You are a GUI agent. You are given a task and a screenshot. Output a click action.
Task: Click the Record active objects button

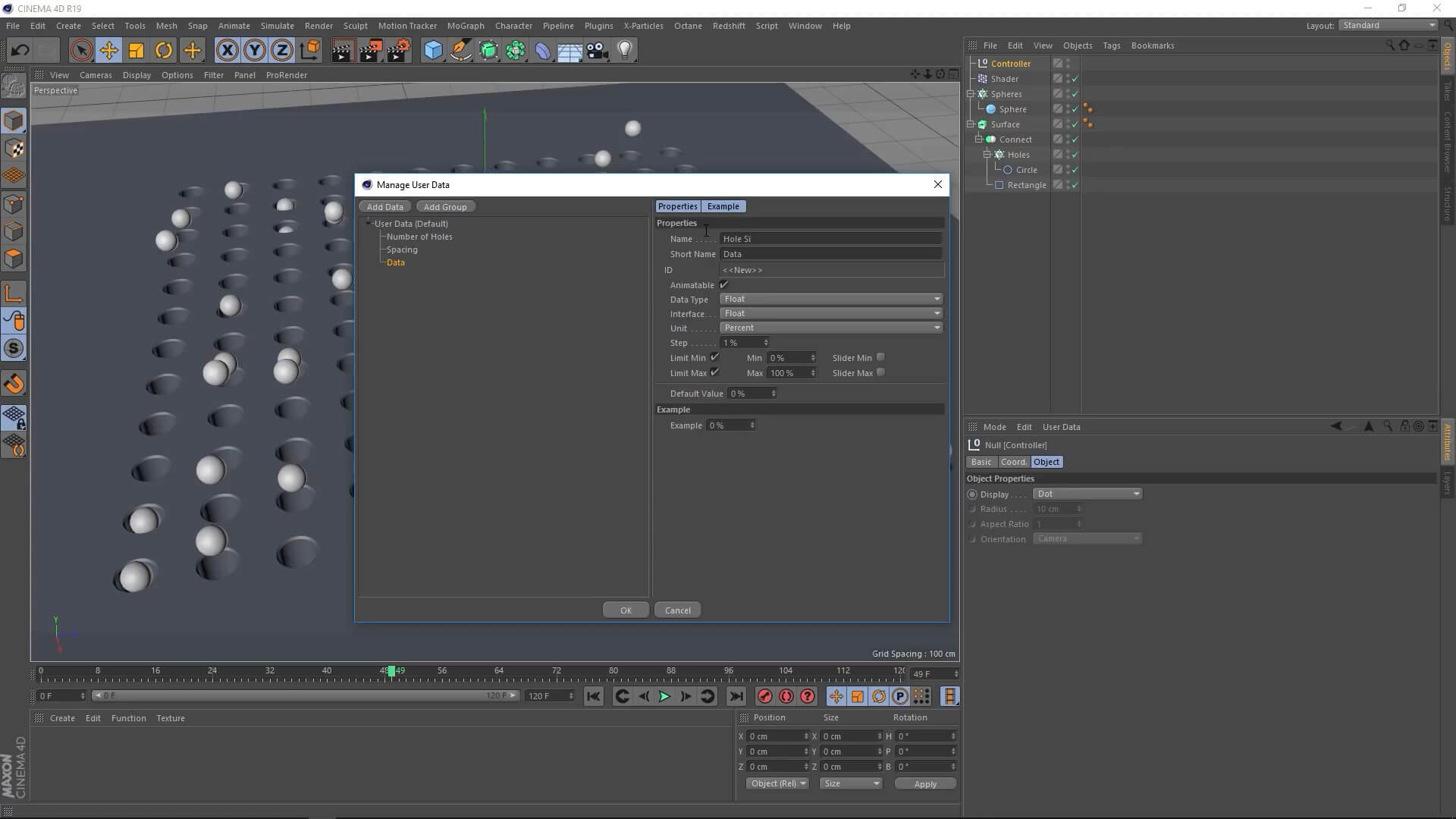pyautogui.click(x=764, y=696)
